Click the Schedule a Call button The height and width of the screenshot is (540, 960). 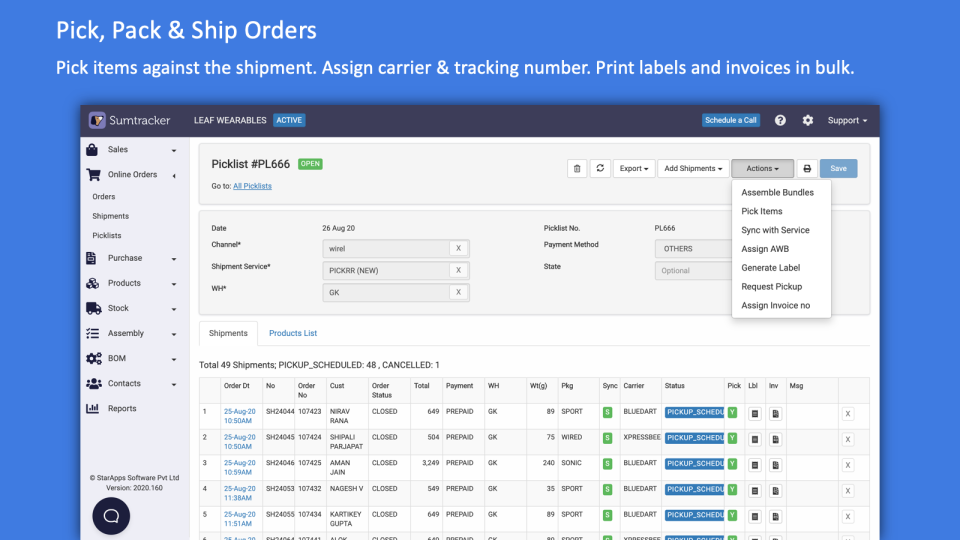[730, 120]
